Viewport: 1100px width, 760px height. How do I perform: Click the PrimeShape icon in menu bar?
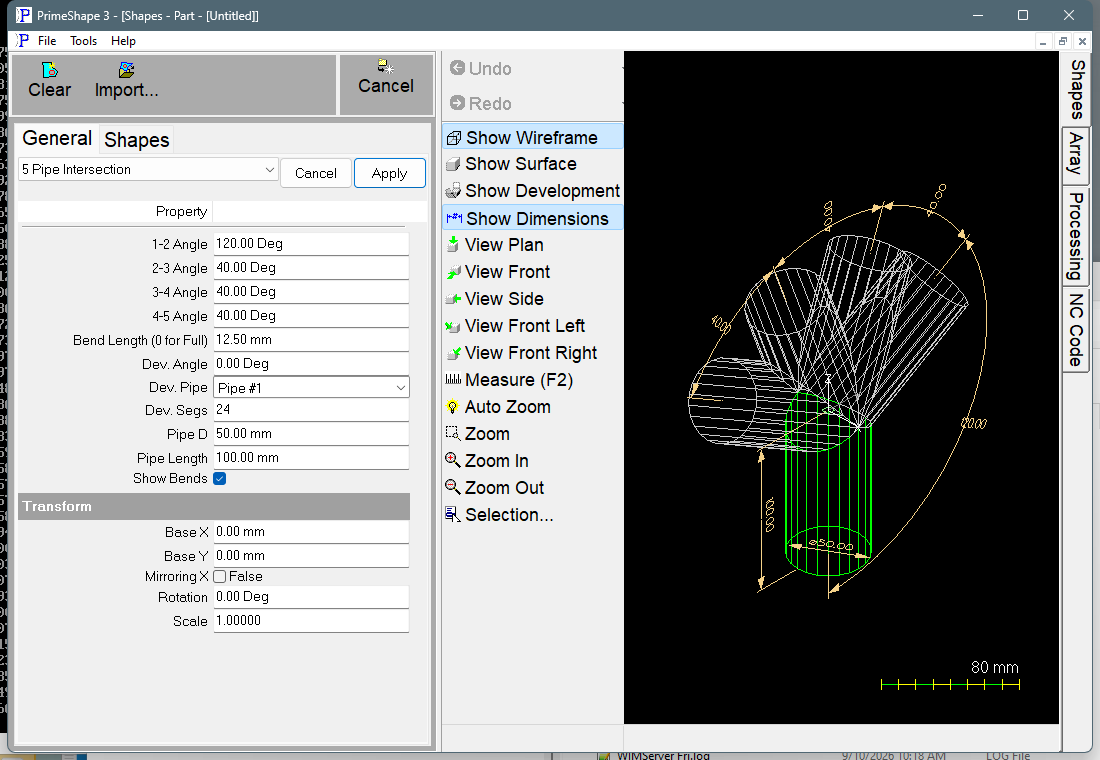pyautogui.click(x=22, y=41)
